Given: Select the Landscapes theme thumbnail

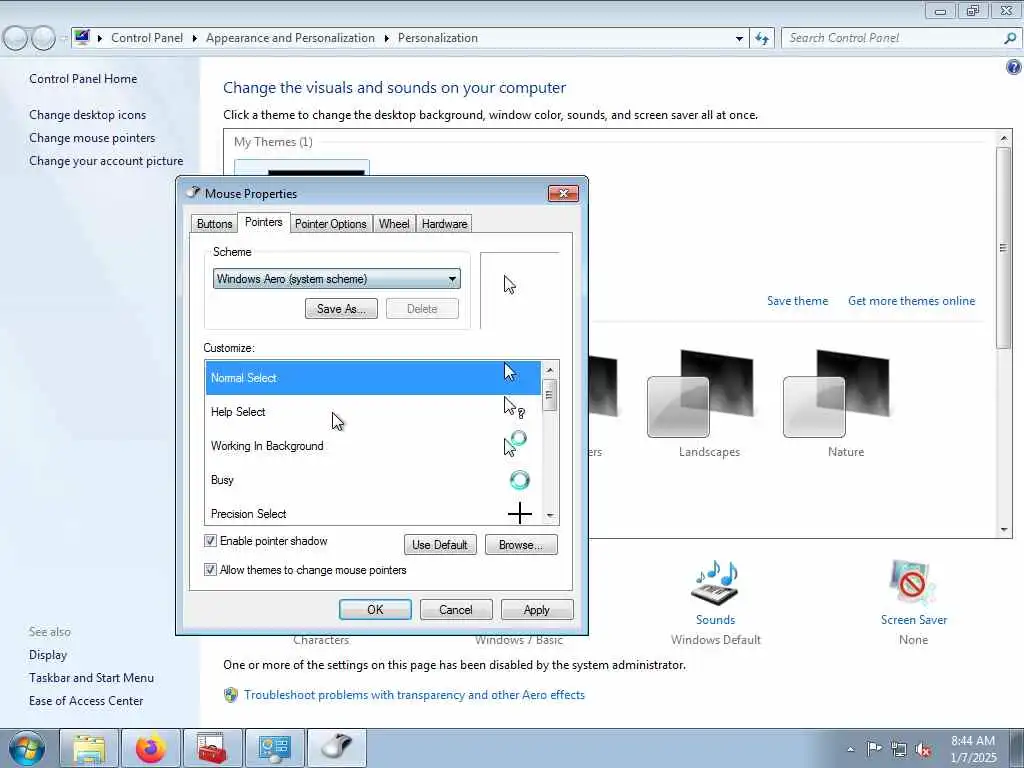Looking at the screenshot, I should click(x=700, y=394).
